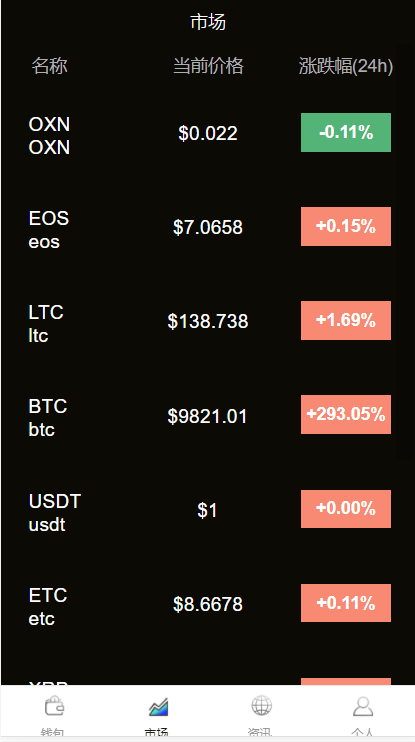The height and width of the screenshot is (742, 415).
Task: Open the news globe icon
Action: (261, 706)
